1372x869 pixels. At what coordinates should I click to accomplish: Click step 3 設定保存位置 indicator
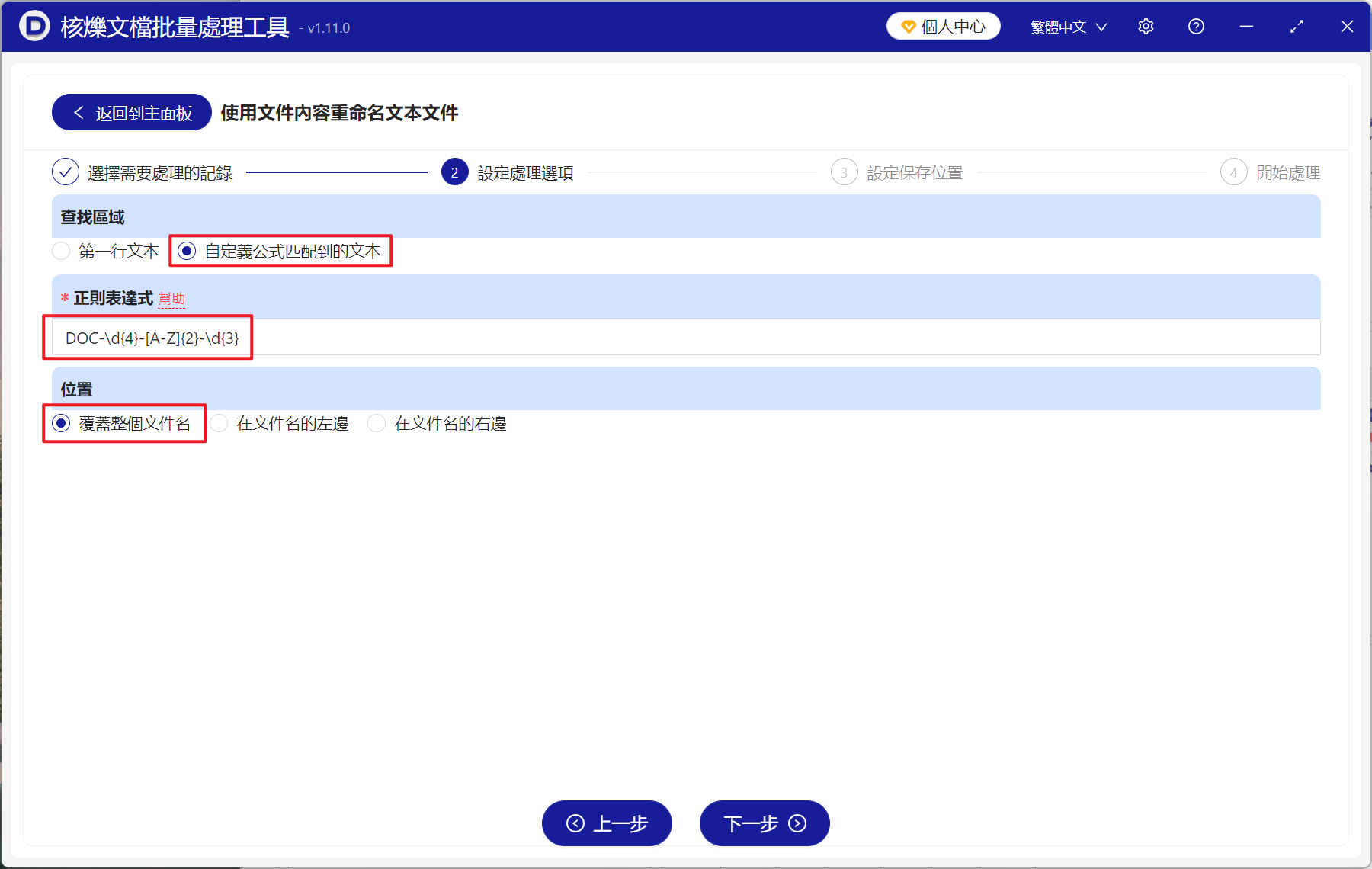coord(845,172)
